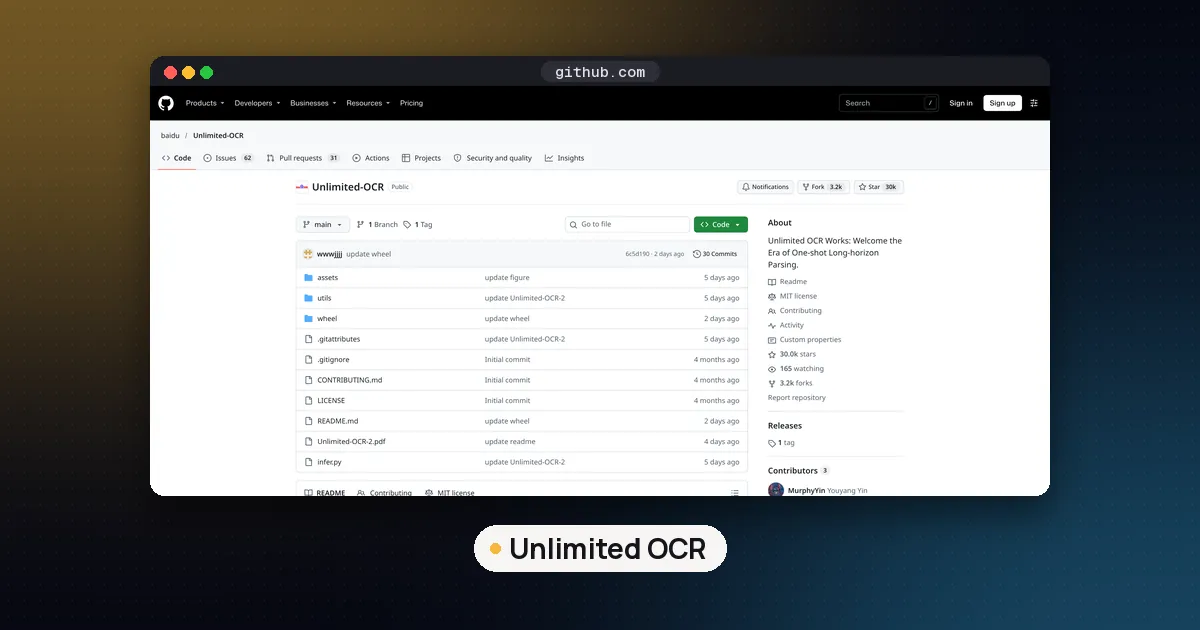Open the utils folder
Screen dimensions: 1200x630
click(x=324, y=298)
